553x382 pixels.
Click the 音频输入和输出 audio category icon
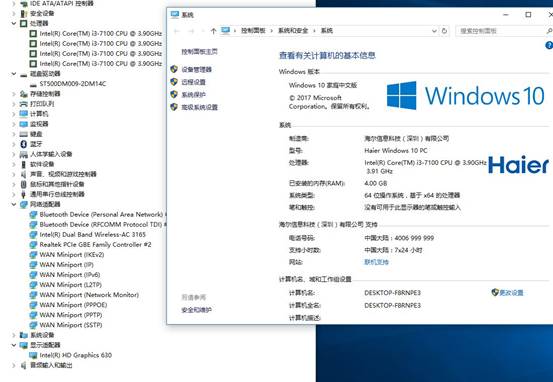pyautogui.click(x=24, y=365)
